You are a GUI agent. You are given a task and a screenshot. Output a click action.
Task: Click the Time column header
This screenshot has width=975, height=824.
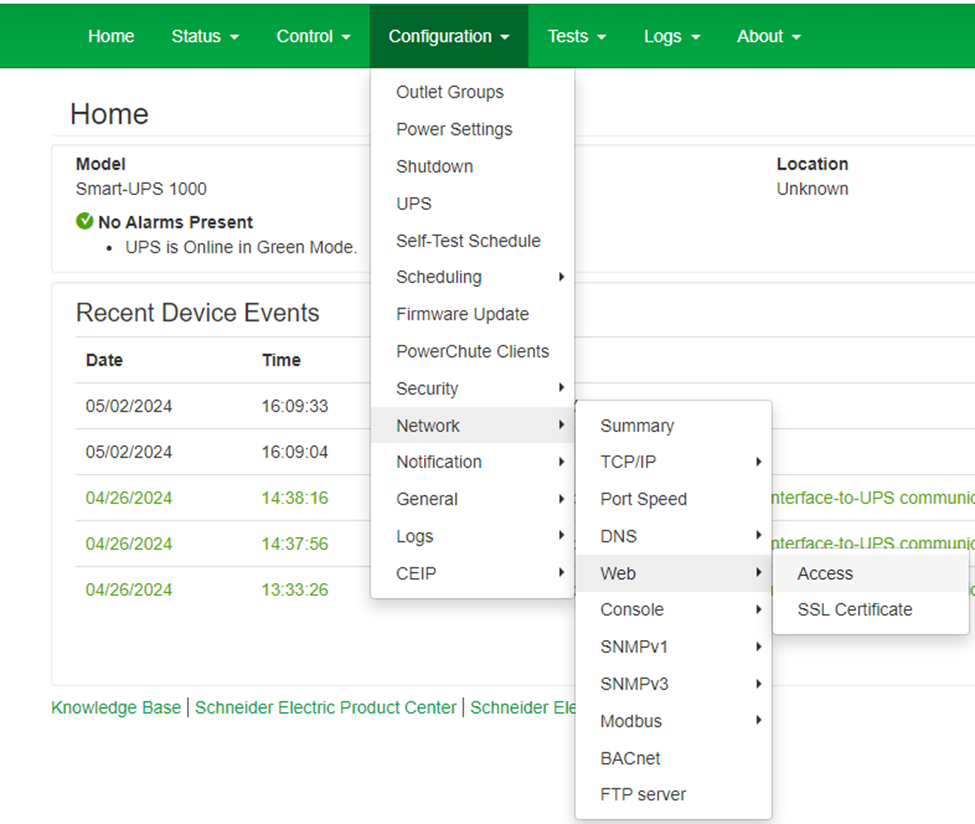click(282, 360)
